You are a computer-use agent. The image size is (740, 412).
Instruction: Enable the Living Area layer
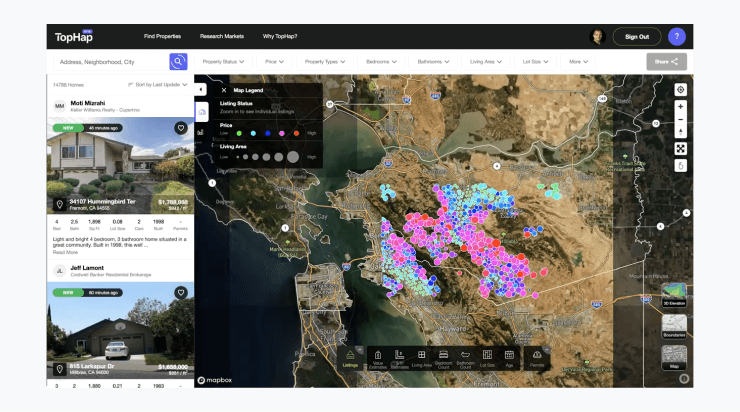(421, 359)
